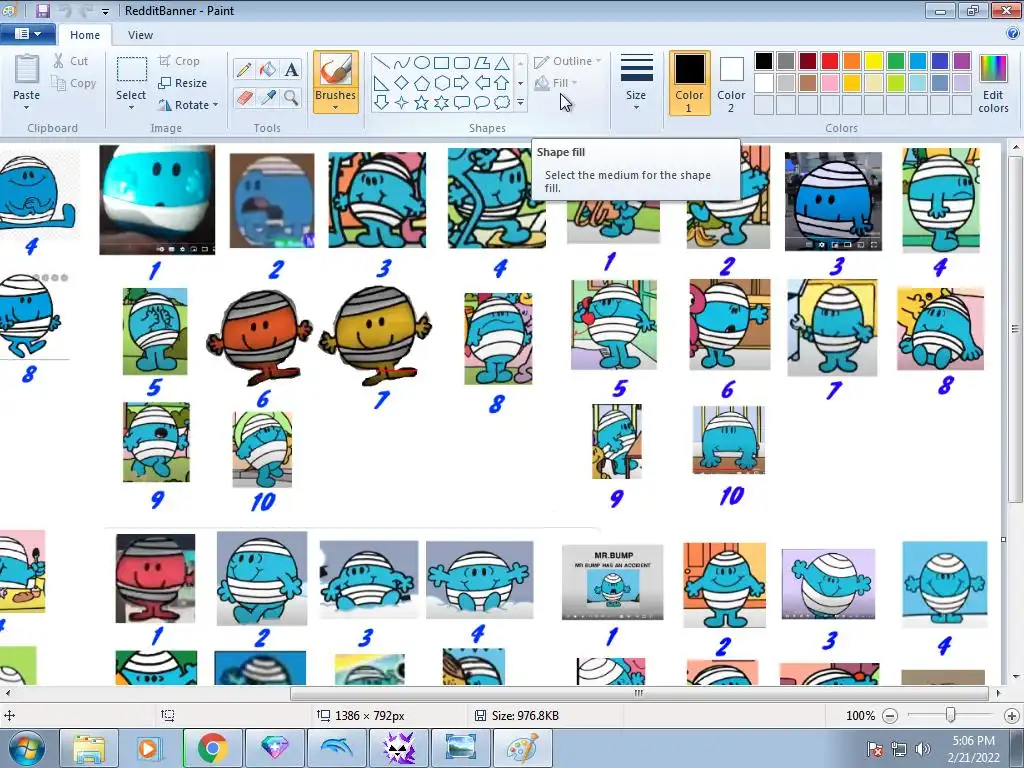Customize Quick Access Toolbar dropdown arrow

pyautogui.click(x=105, y=11)
